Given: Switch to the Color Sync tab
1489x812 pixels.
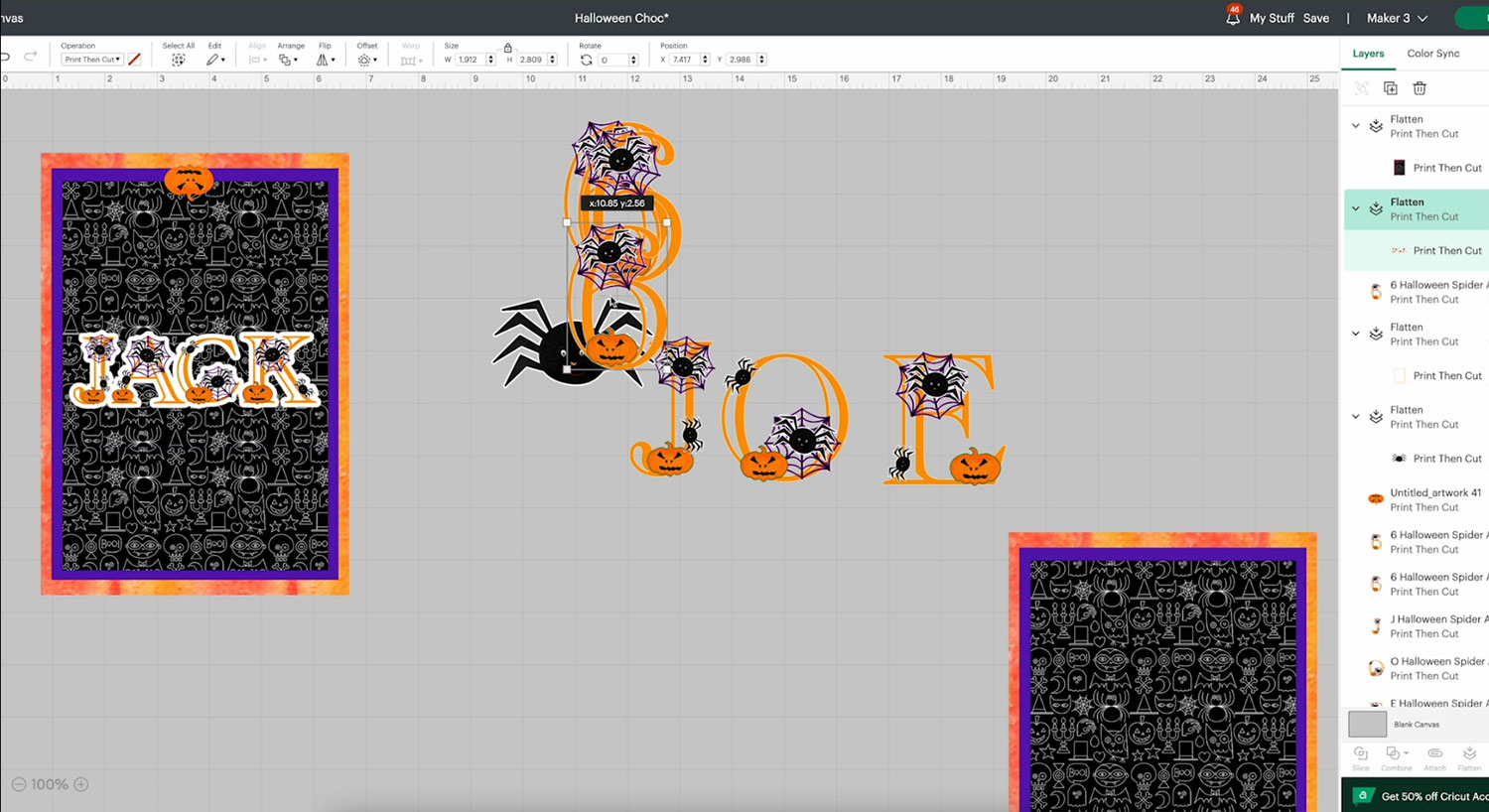Looking at the screenshot, I should coord(1432,54).
